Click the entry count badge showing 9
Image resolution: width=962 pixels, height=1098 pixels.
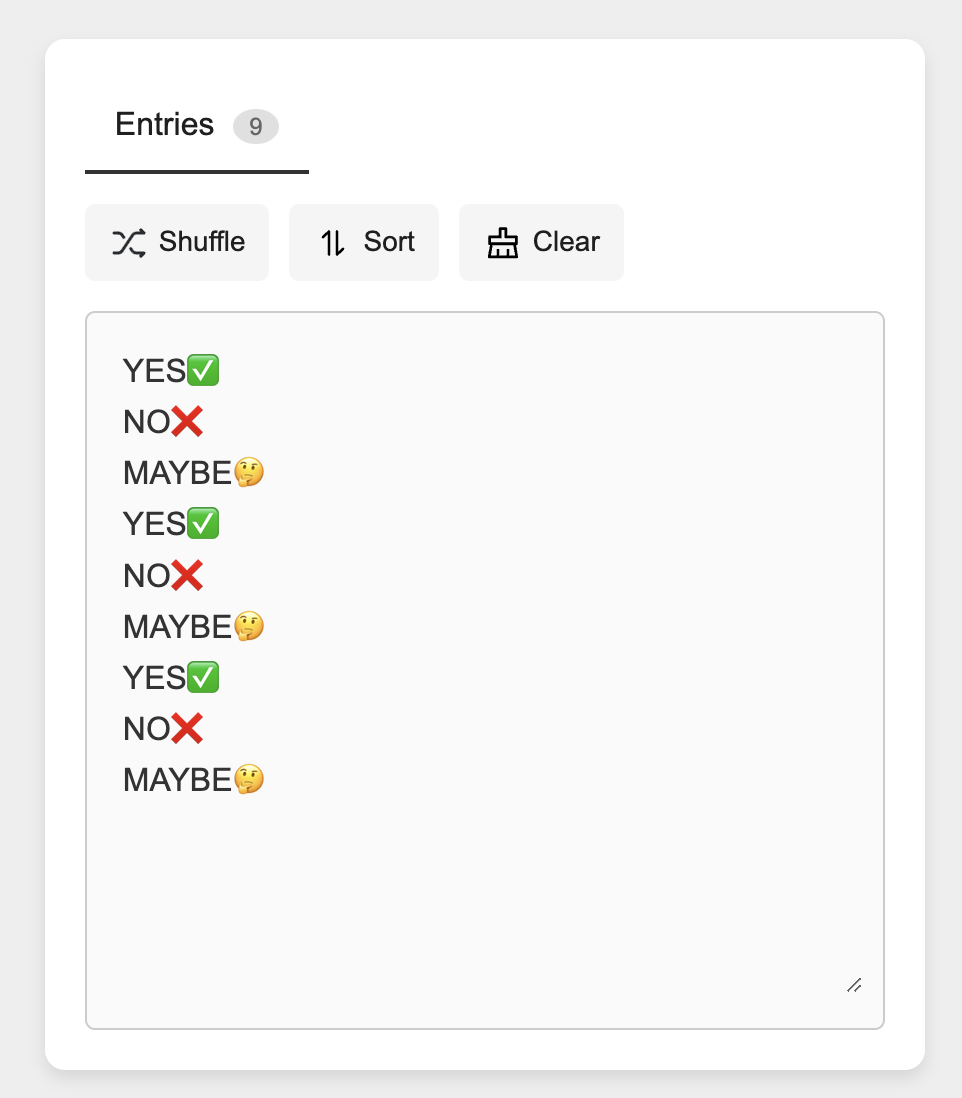(x=255, y=127)
